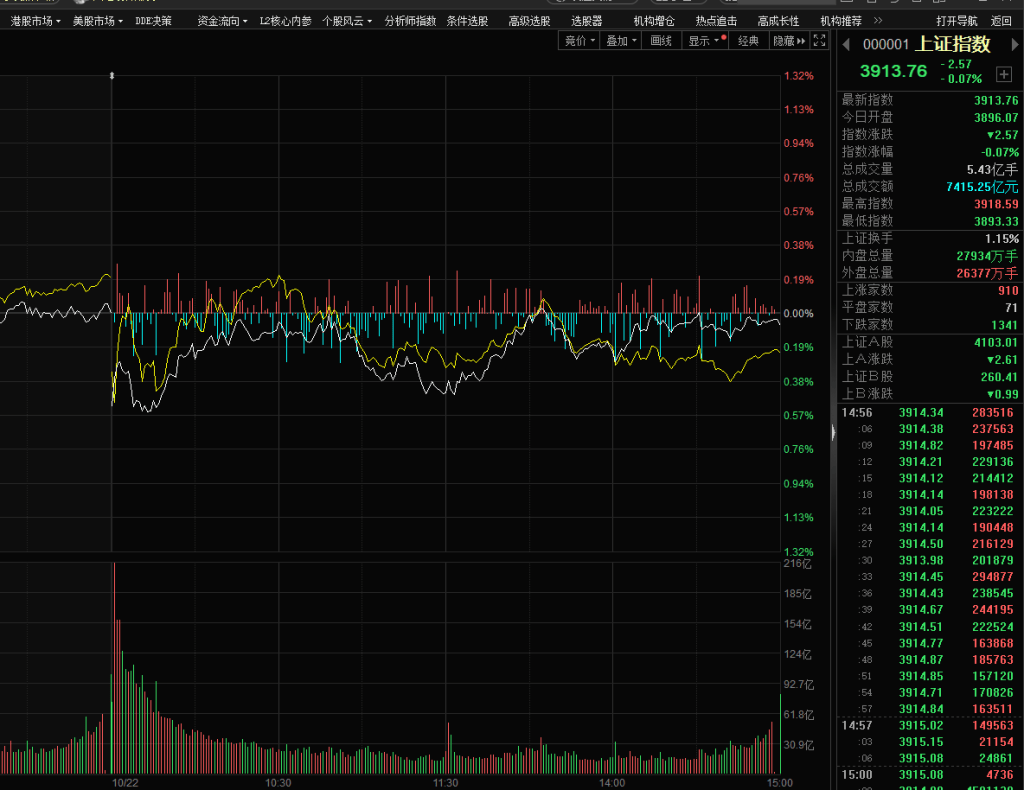This screenshot has height=790, width=1024.
Task: Click the 返回 button
Action: [x=1001, y=20]
